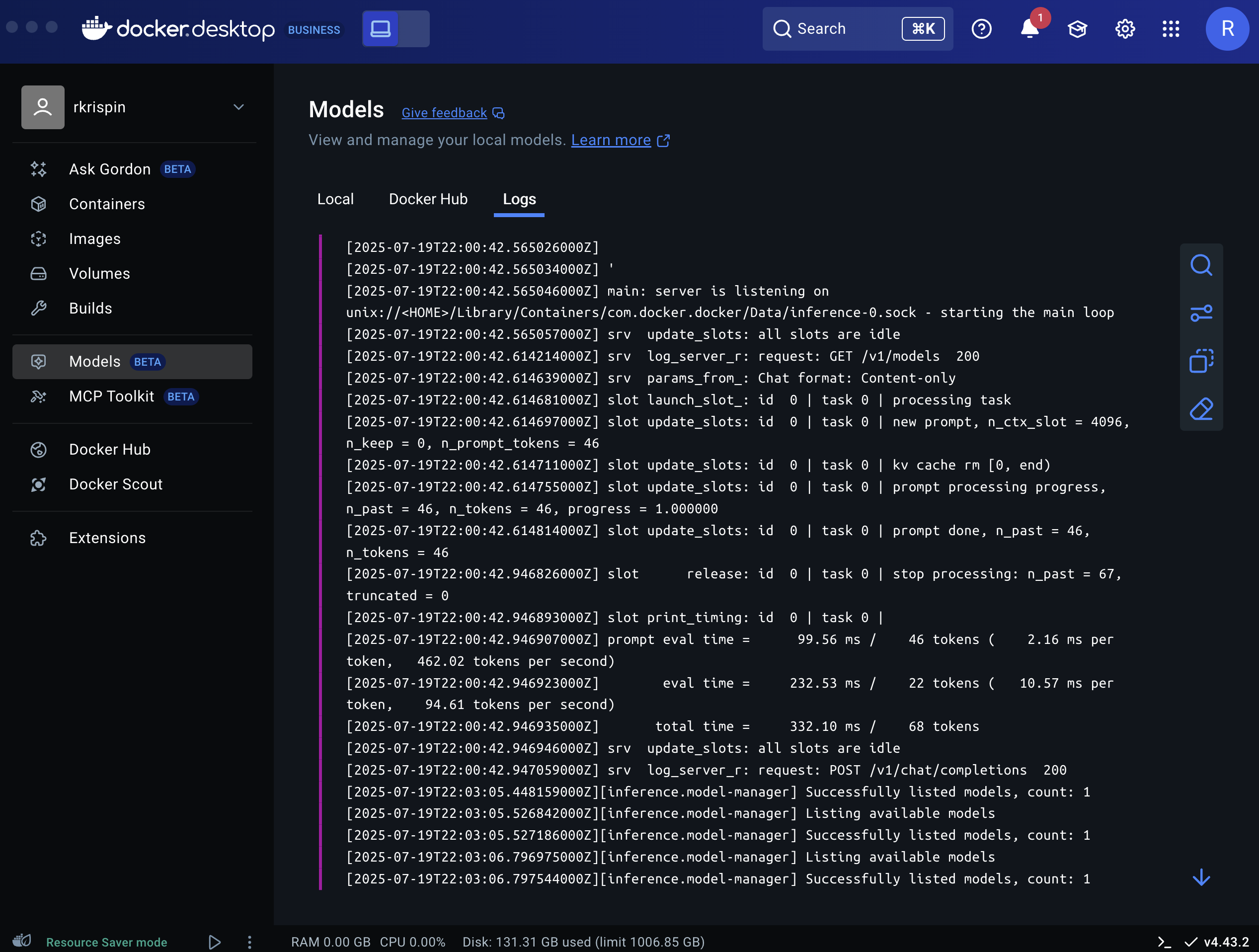Open the bottom-bar overflow menu
1259x952 pixels.
coord(249,942)
